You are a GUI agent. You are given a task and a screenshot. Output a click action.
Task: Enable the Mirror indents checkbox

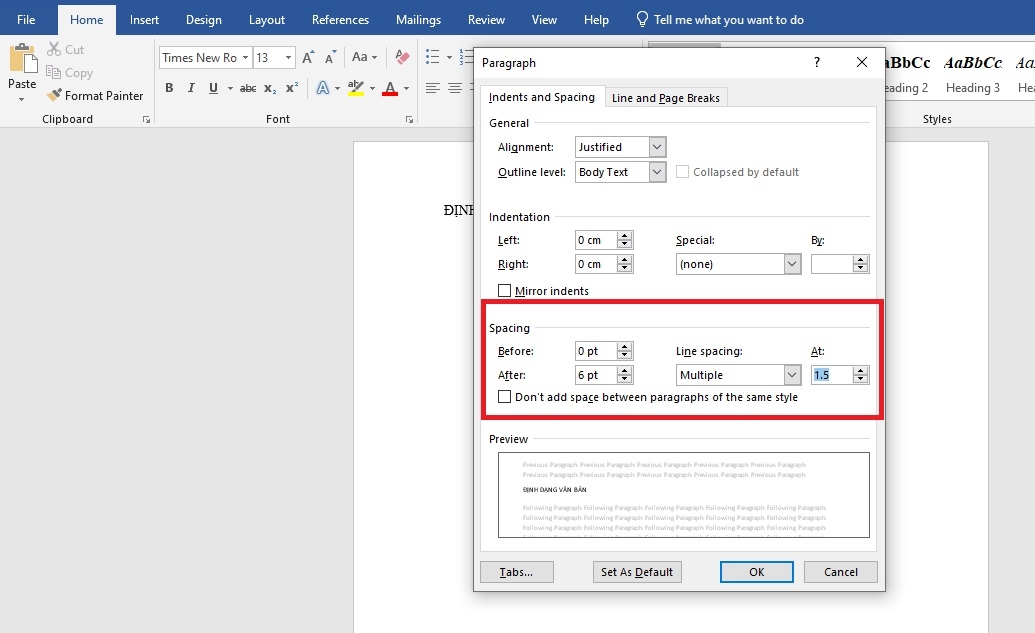[505, 291]
